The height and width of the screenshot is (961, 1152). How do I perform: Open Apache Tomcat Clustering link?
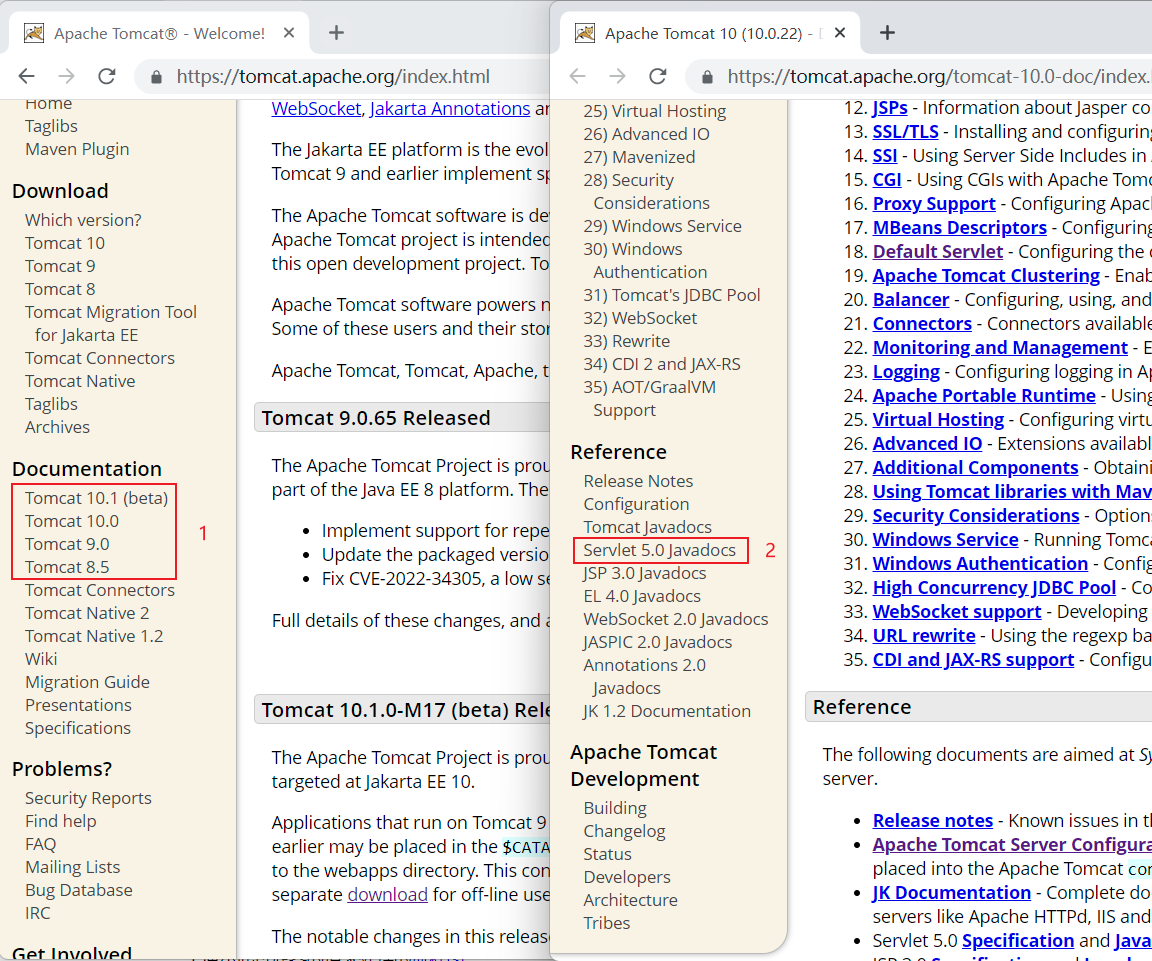tap(986, 276)
